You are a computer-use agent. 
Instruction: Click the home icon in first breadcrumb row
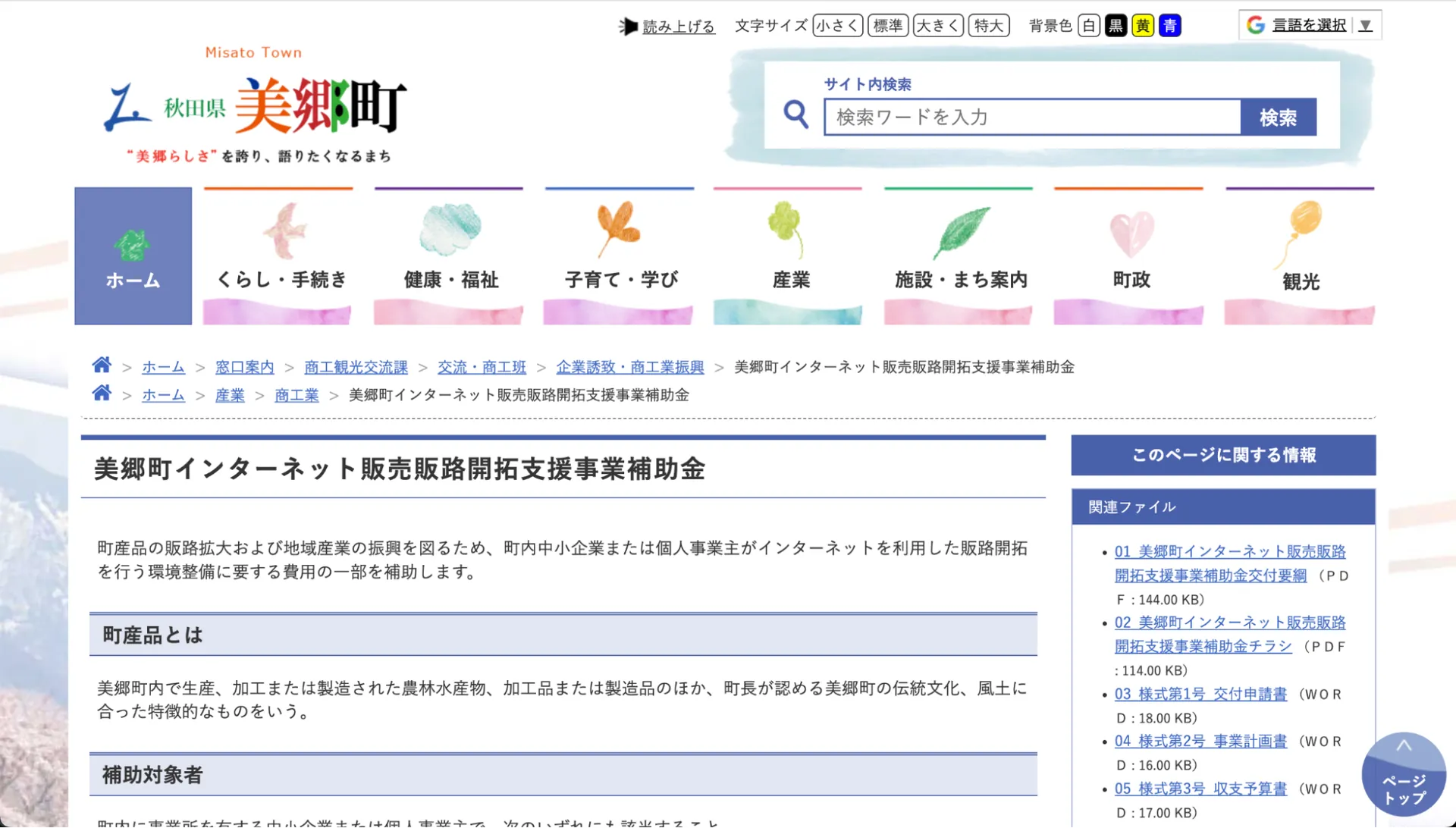102,365
